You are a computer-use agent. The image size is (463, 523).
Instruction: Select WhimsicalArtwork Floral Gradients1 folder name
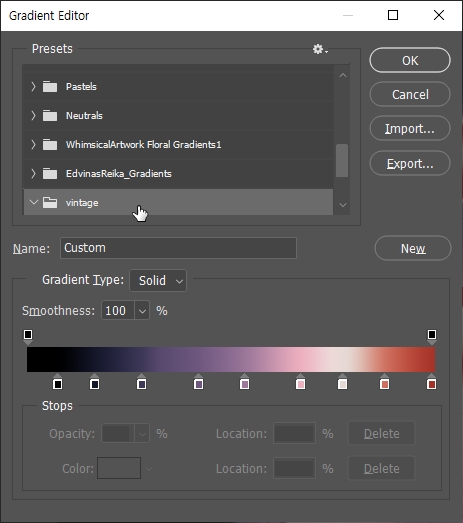(143, 145)
